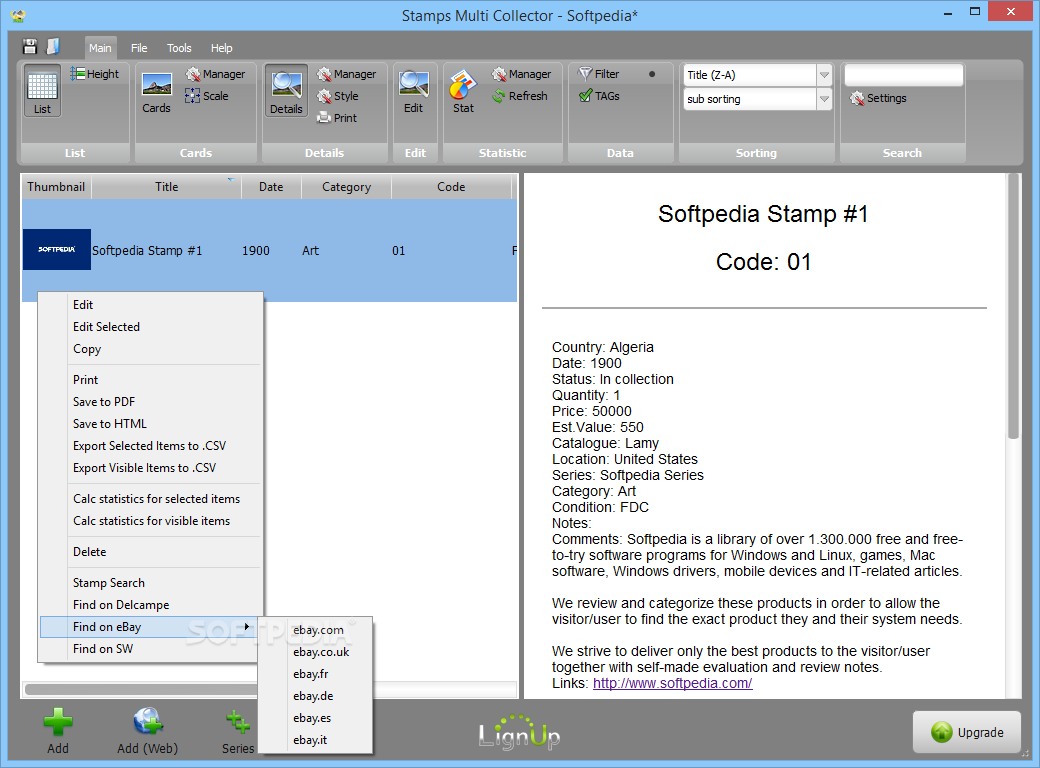Click the save floppy disk icon
The width and height of the screenshot is (1040, 768).
point(30,46)
